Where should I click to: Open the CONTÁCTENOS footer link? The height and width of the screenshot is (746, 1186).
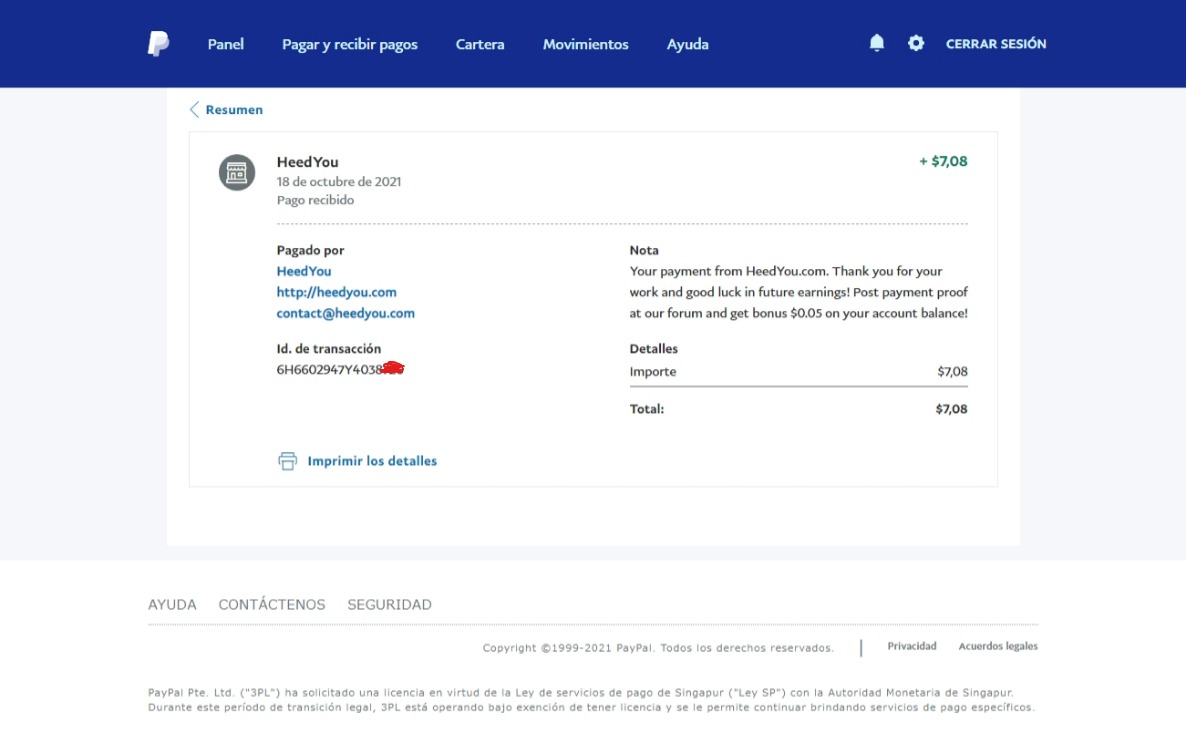coord(272,605)
